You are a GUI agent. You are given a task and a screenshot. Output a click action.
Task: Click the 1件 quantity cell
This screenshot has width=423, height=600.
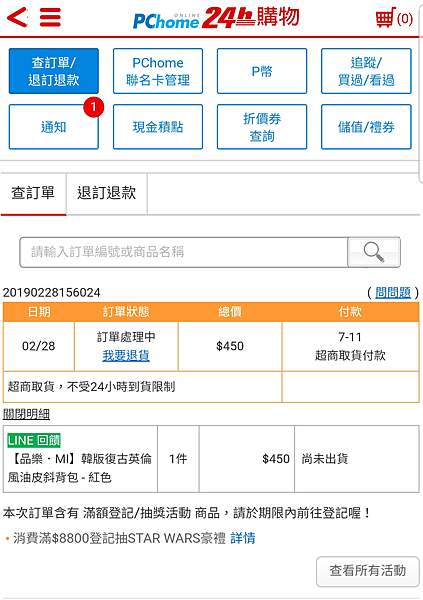[x=178, y=459]
